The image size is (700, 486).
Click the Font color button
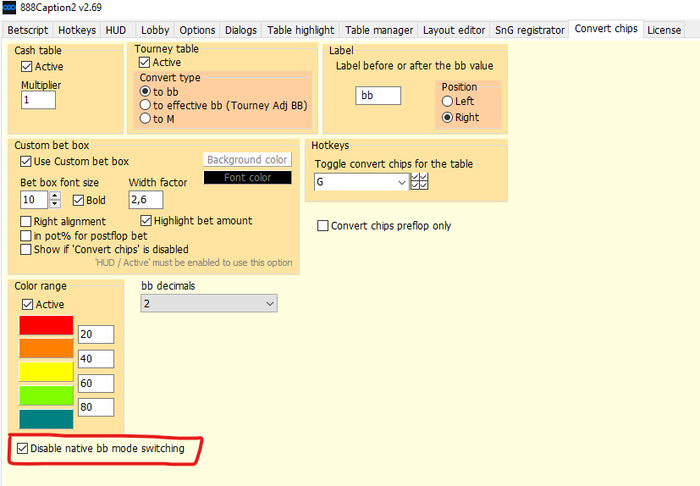pos(247,178)
